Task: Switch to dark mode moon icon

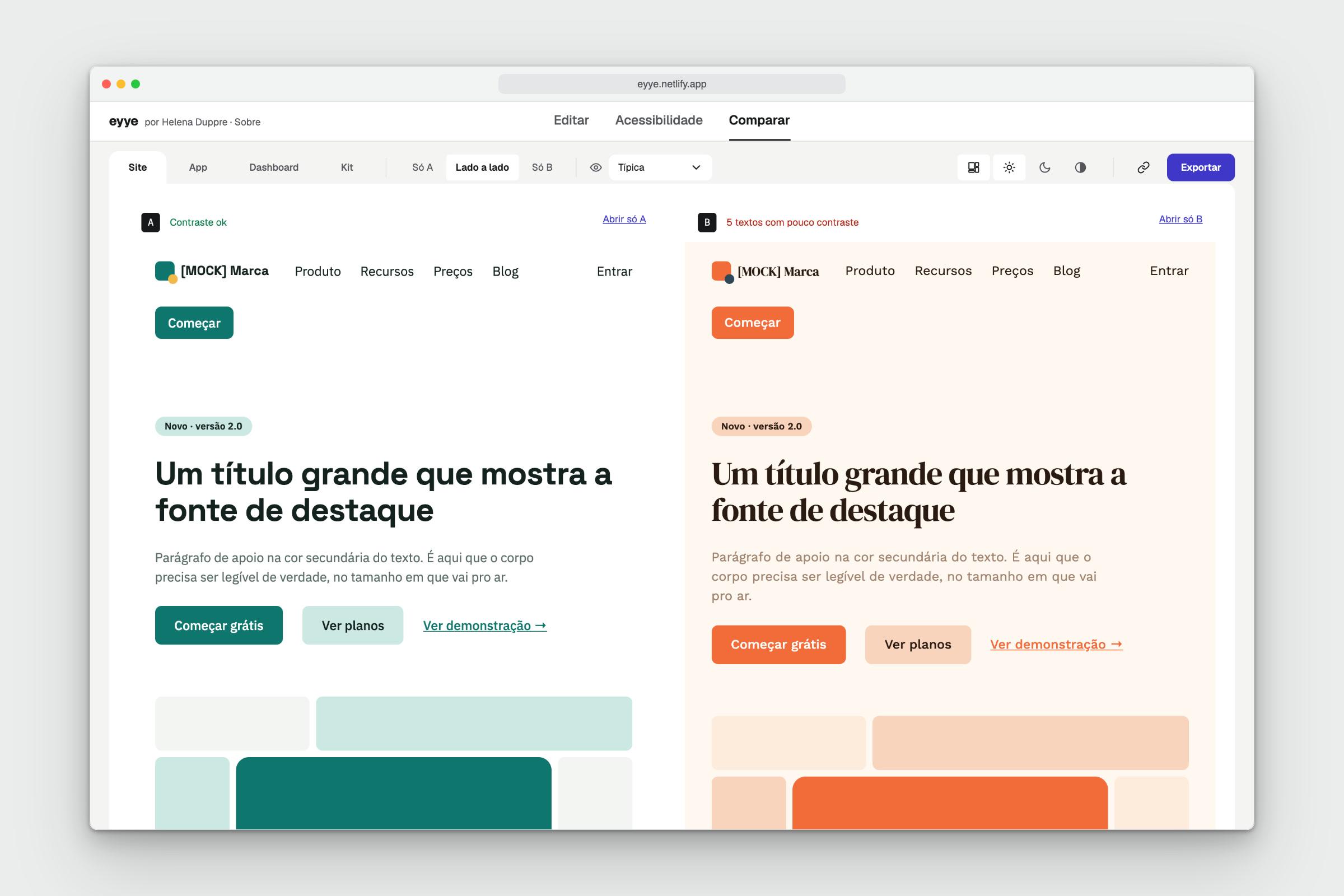Action: click(x=1044, y=167)
